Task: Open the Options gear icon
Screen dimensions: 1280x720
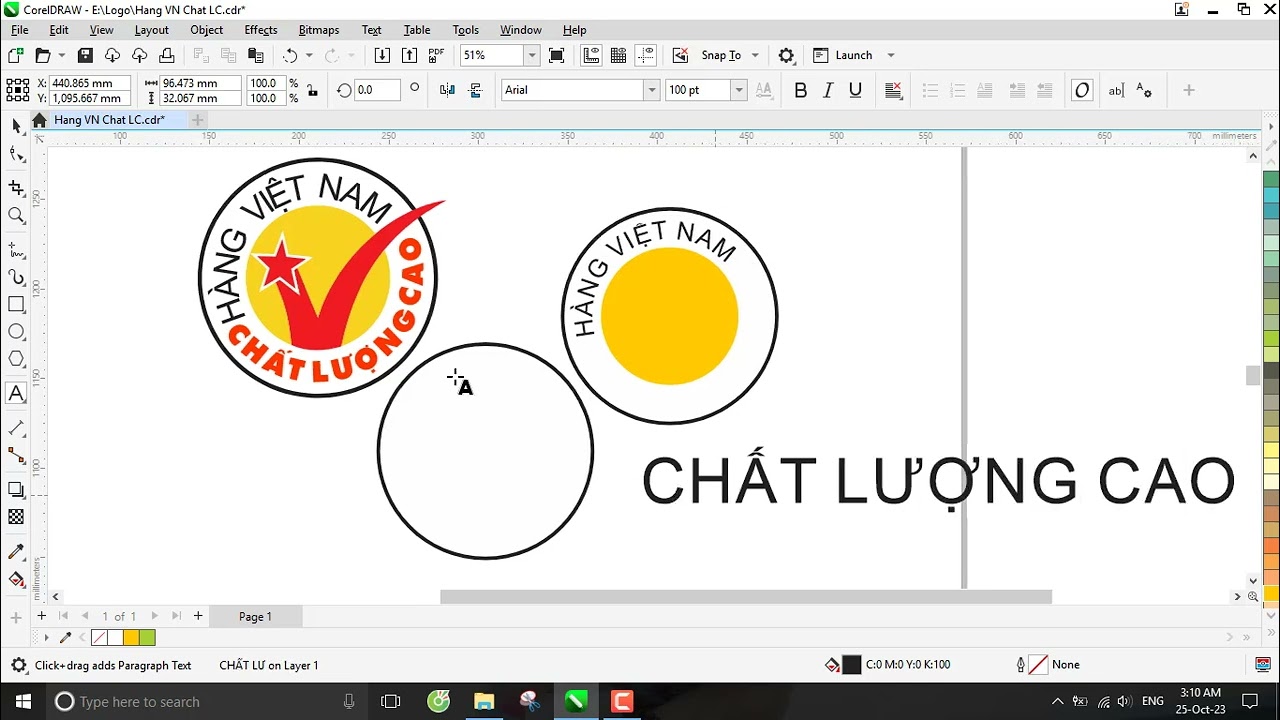Action: coord(786,55)
